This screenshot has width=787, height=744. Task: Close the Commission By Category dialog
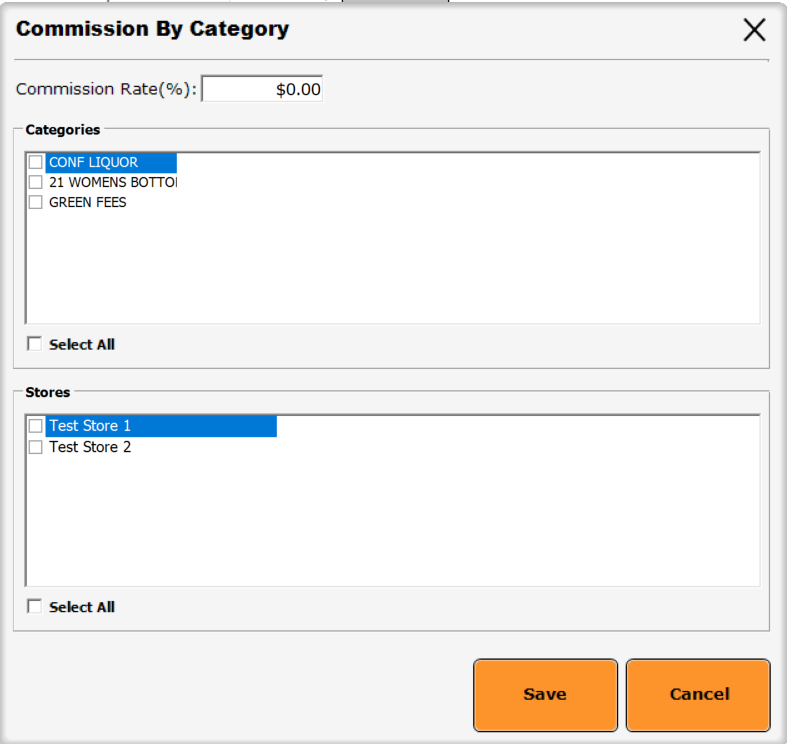click(754, 30)
